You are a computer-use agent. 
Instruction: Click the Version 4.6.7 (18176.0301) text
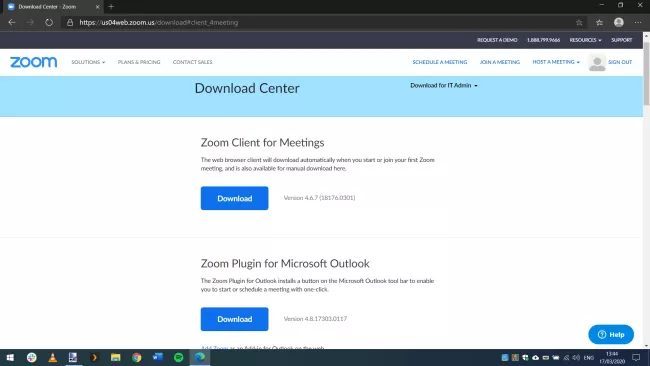pyautogui.click(x=319, y=198)
